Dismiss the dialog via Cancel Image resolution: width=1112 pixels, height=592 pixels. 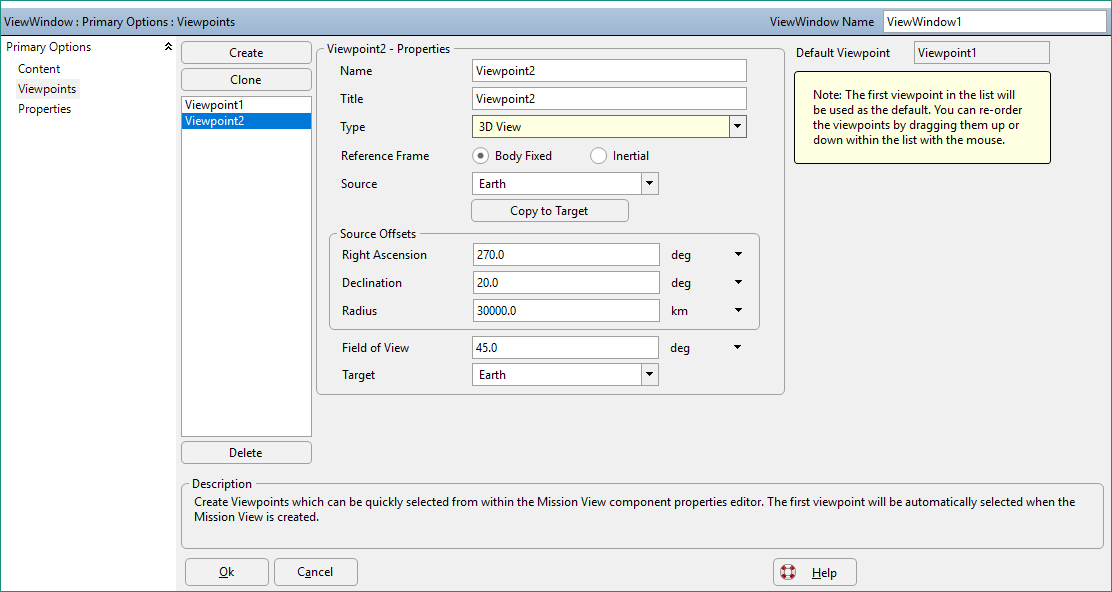(x=315, y=571)
